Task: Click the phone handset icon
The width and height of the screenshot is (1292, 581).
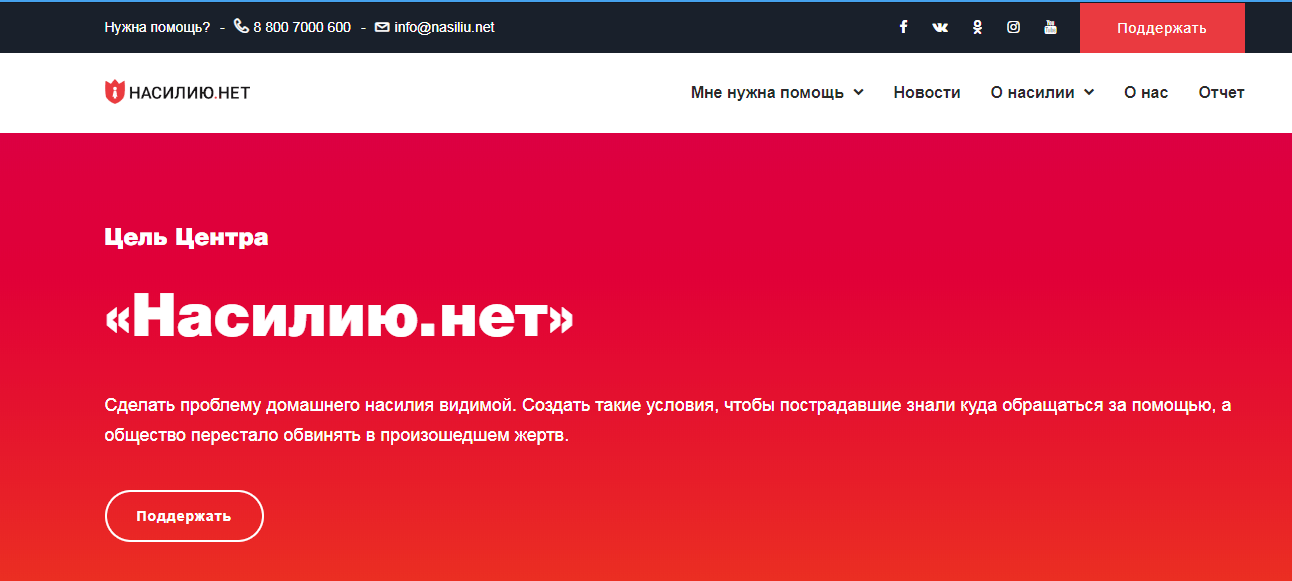Action: click(x=241, y=26)
